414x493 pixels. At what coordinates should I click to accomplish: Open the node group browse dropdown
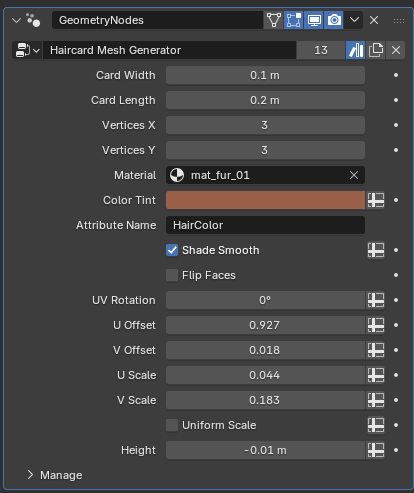coord(27,50)
